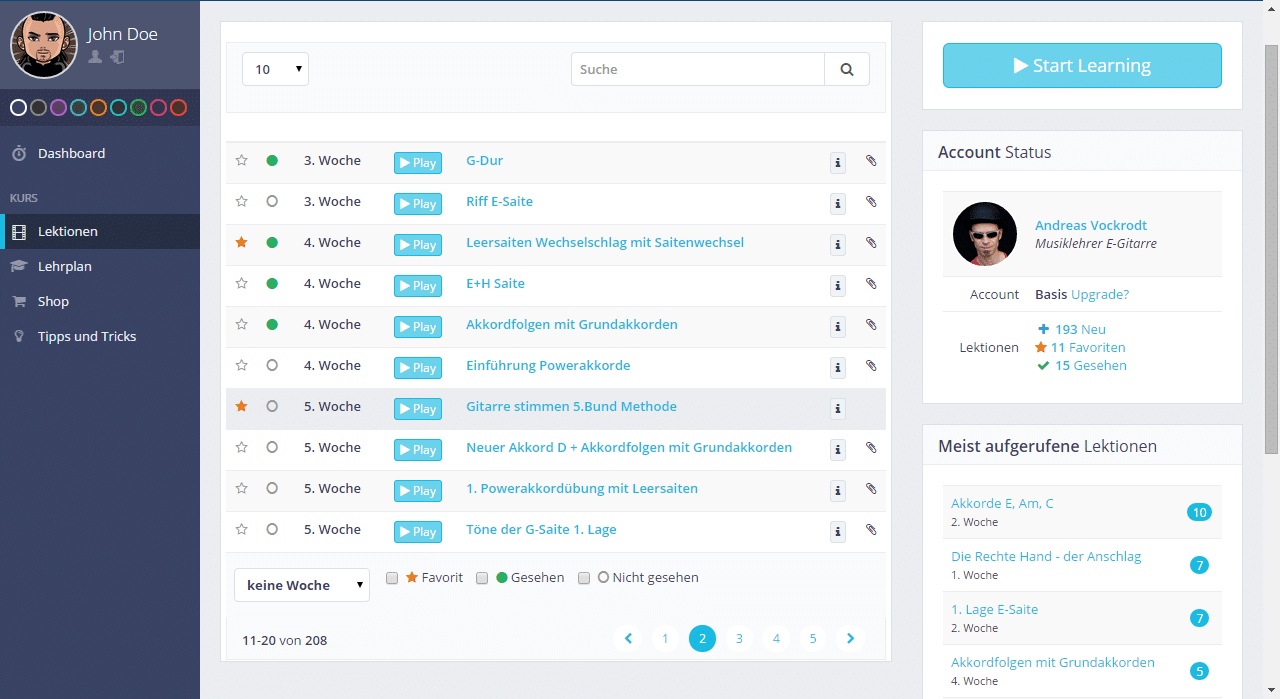
Task: Open info icon for G-Dur
Action: point(838,163)
